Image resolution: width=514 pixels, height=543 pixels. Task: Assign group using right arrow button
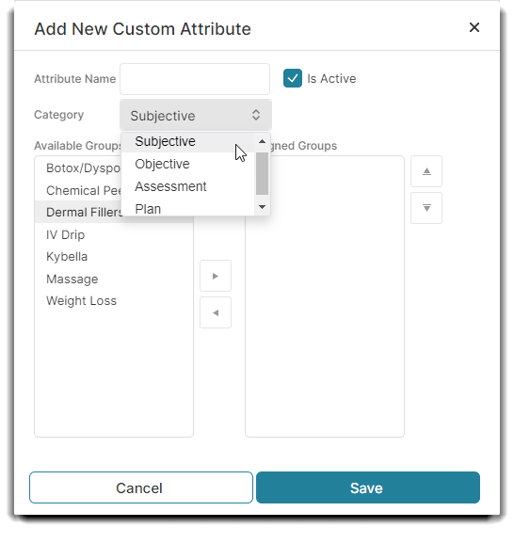tap(215, 276)
